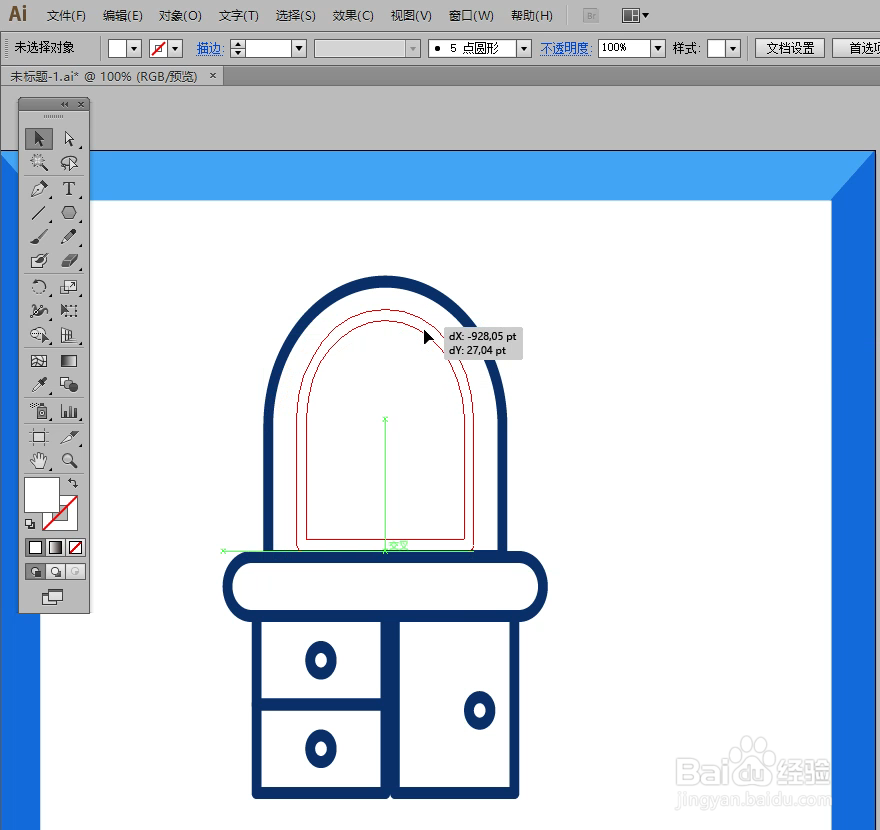Viewport: 880px width, 830px height.
Task: Select the Zoom tool
Action: [69, 461]
